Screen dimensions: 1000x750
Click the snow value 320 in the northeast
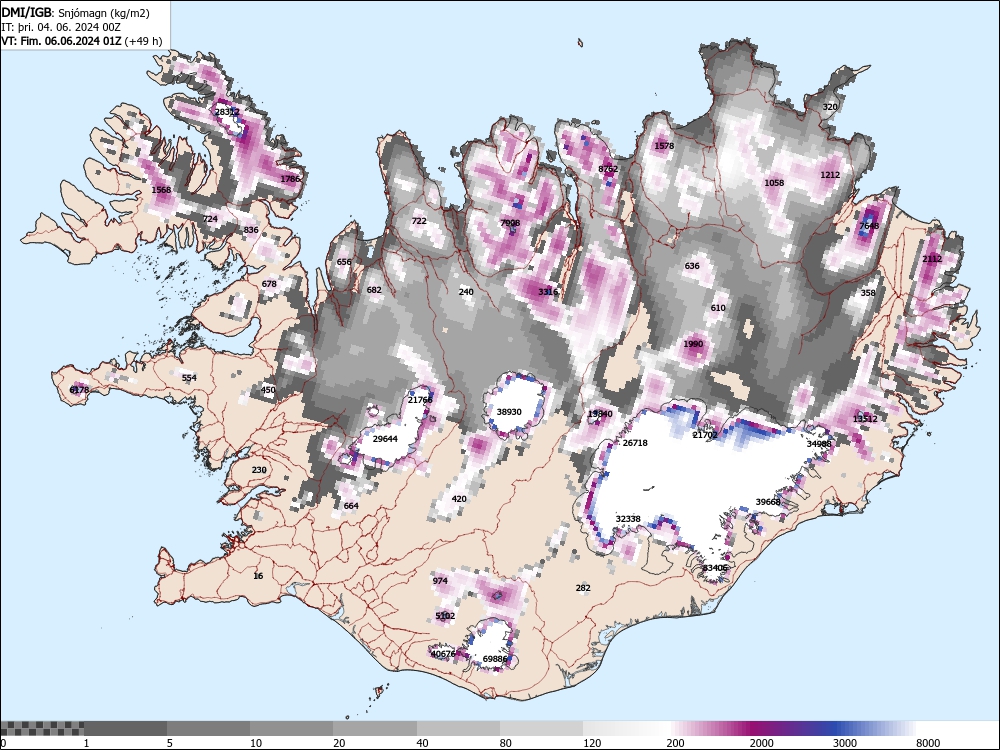pyautogui.click(x=830, y=107)
